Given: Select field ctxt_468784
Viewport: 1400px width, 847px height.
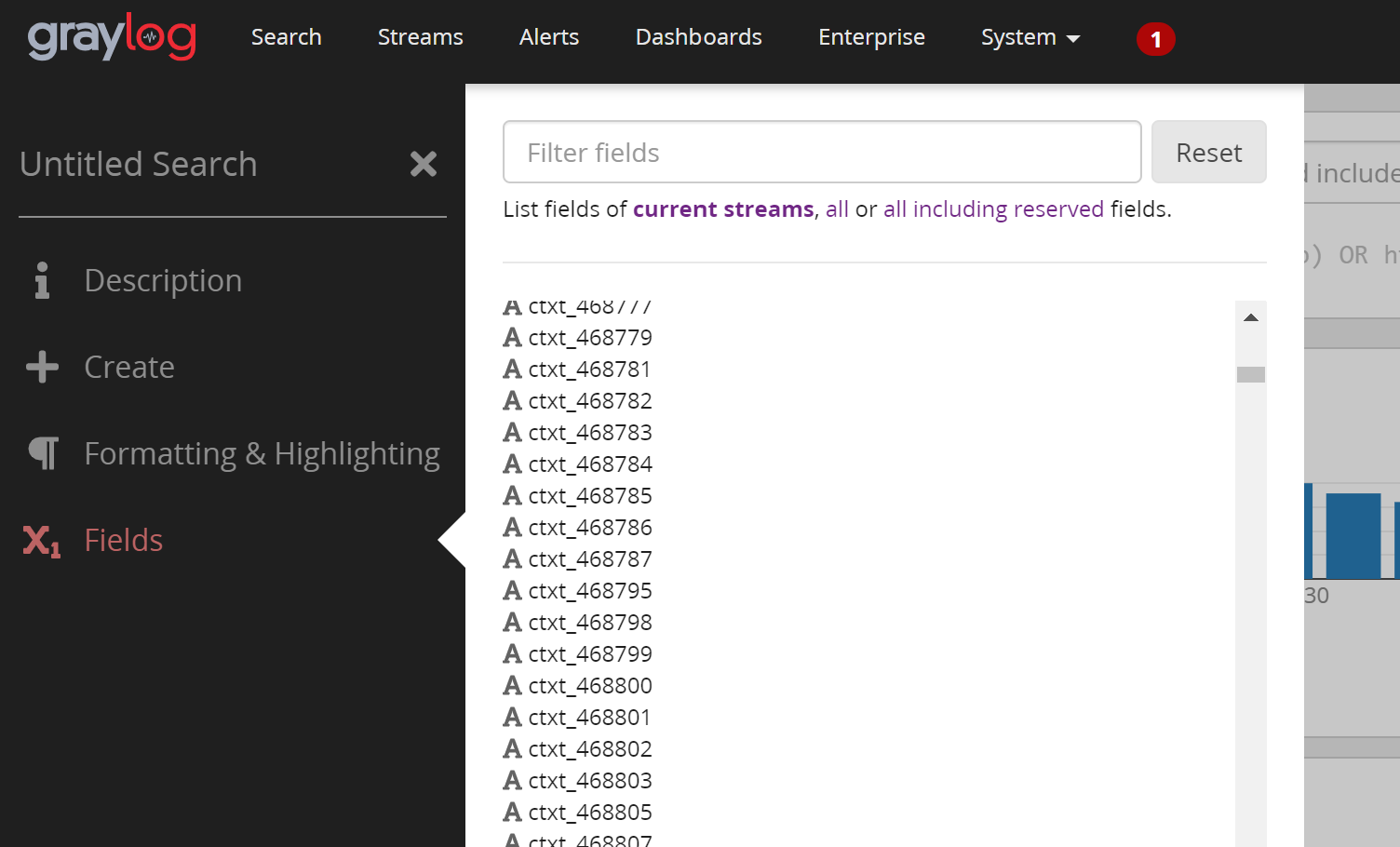Looking at the screenshot, I should click(x=590, y=464).
